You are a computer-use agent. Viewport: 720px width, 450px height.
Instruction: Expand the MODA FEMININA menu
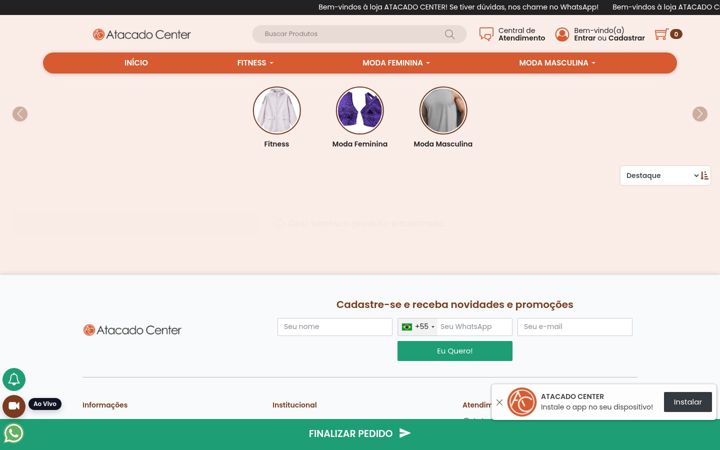click(396, 63)
